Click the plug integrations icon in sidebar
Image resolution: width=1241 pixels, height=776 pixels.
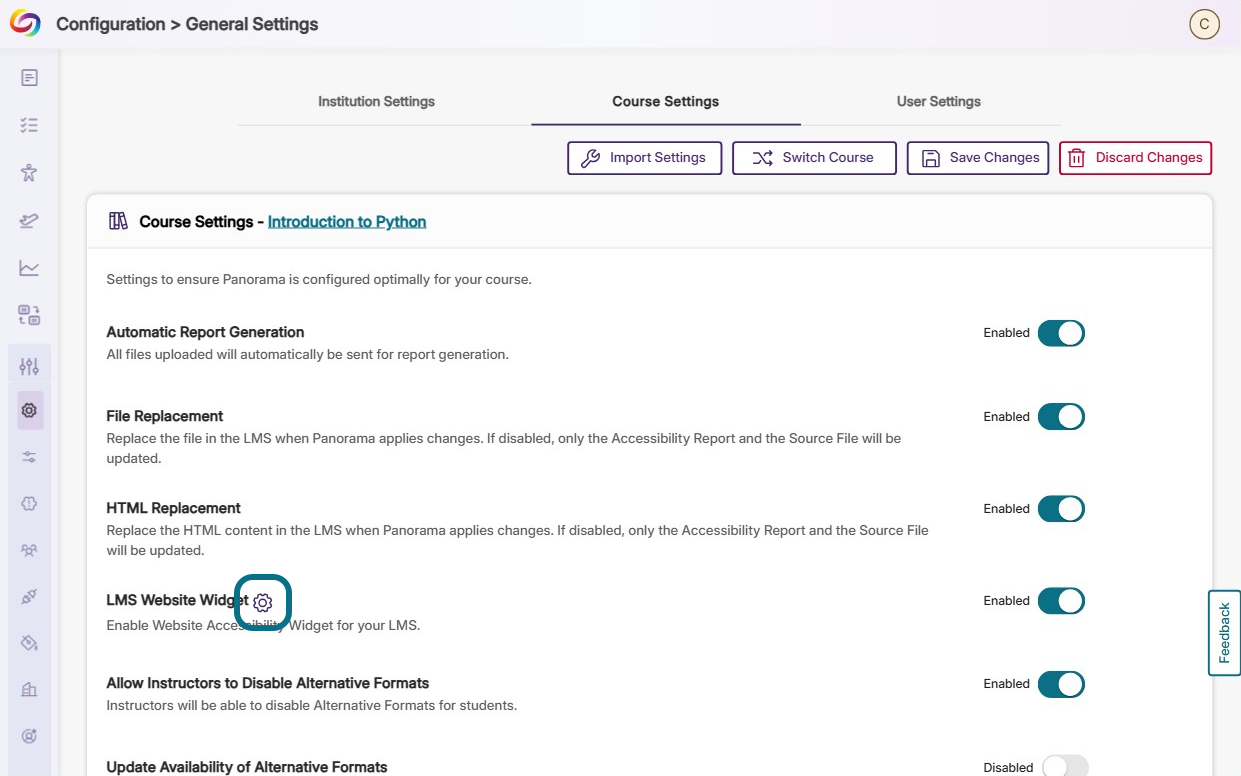pos(29,597)
